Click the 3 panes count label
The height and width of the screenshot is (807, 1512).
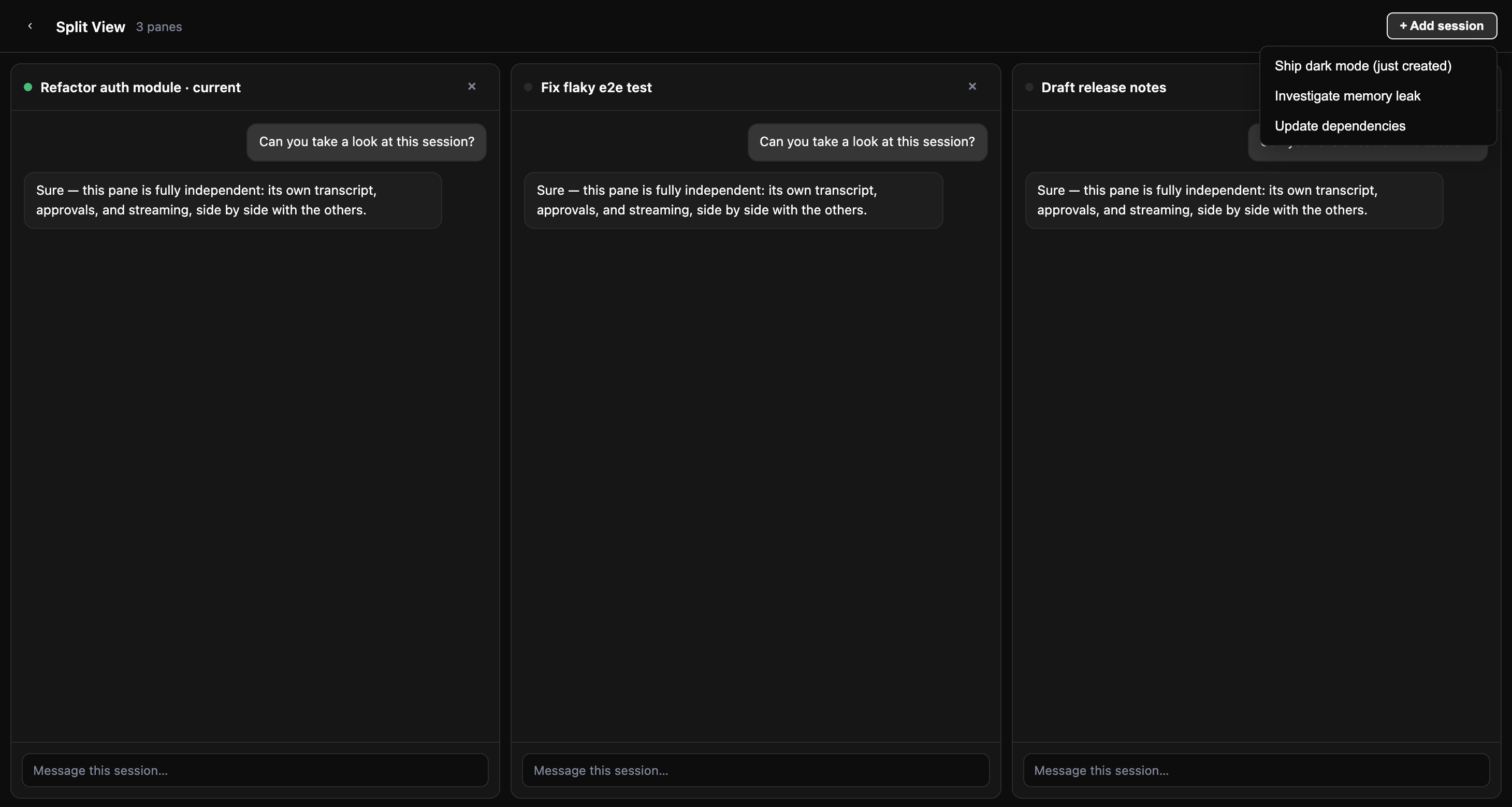point(158,26)
